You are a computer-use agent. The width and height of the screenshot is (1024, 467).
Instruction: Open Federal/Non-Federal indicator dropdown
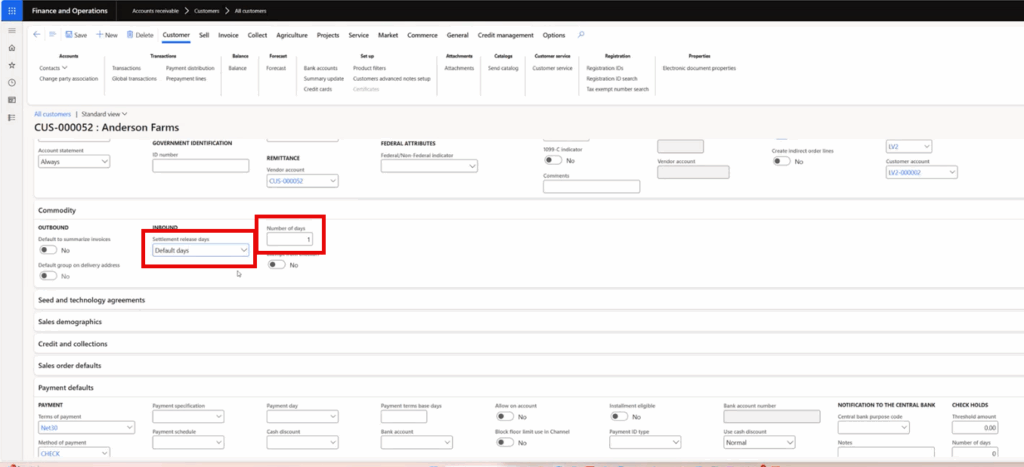[429, 166]
